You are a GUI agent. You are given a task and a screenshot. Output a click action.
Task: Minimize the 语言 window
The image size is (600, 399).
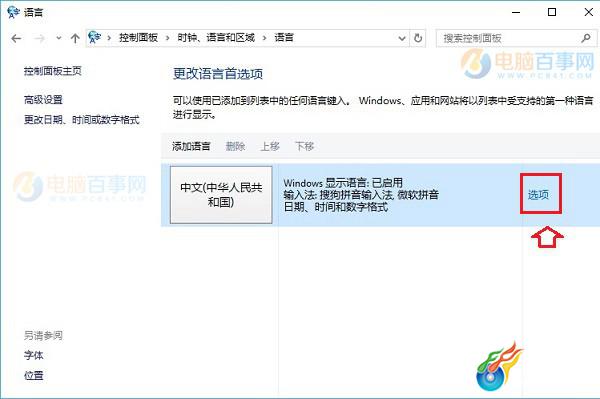click(x=516, y=12)
